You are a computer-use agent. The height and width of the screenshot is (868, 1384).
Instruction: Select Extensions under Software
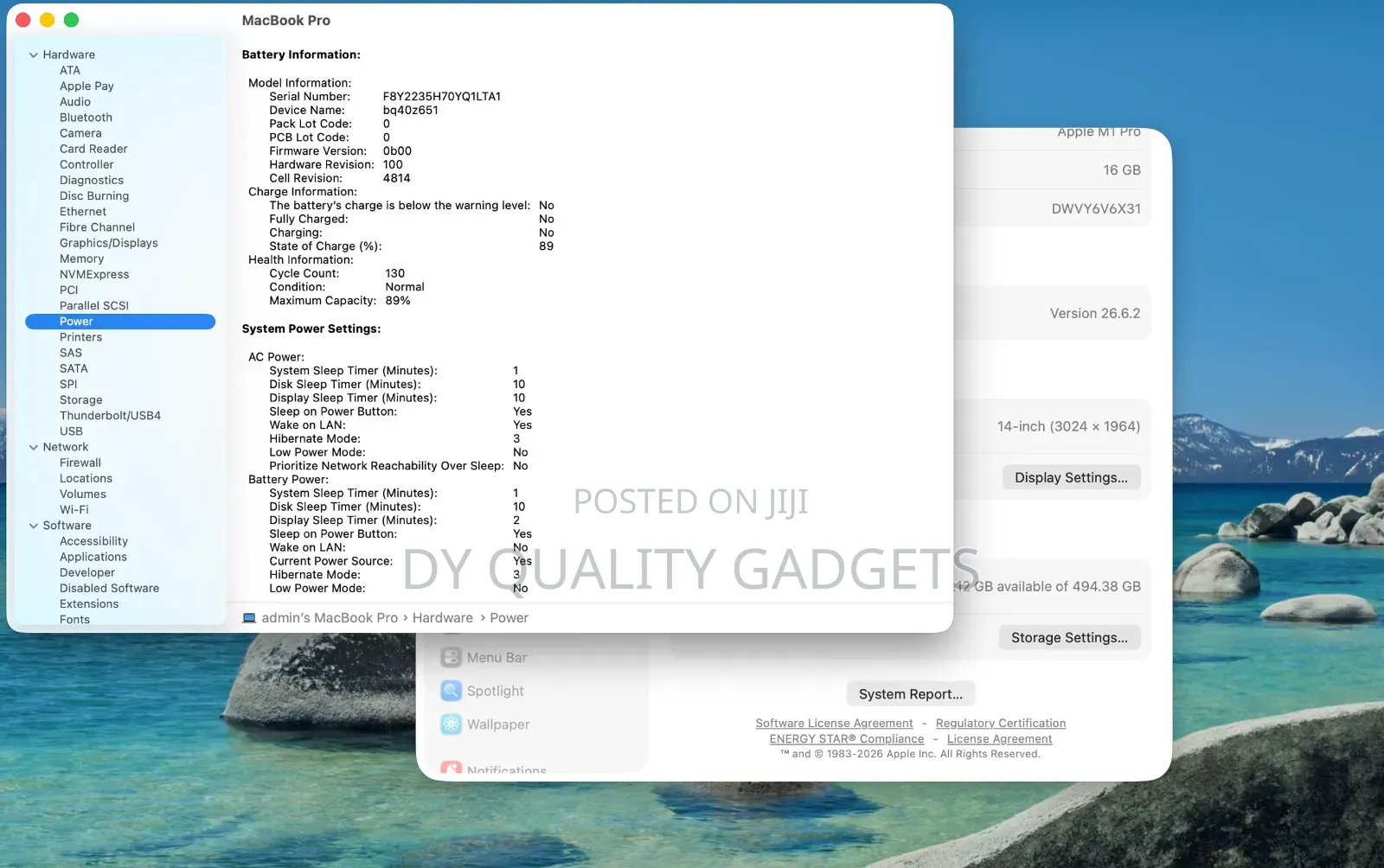[x=89, y=604]
